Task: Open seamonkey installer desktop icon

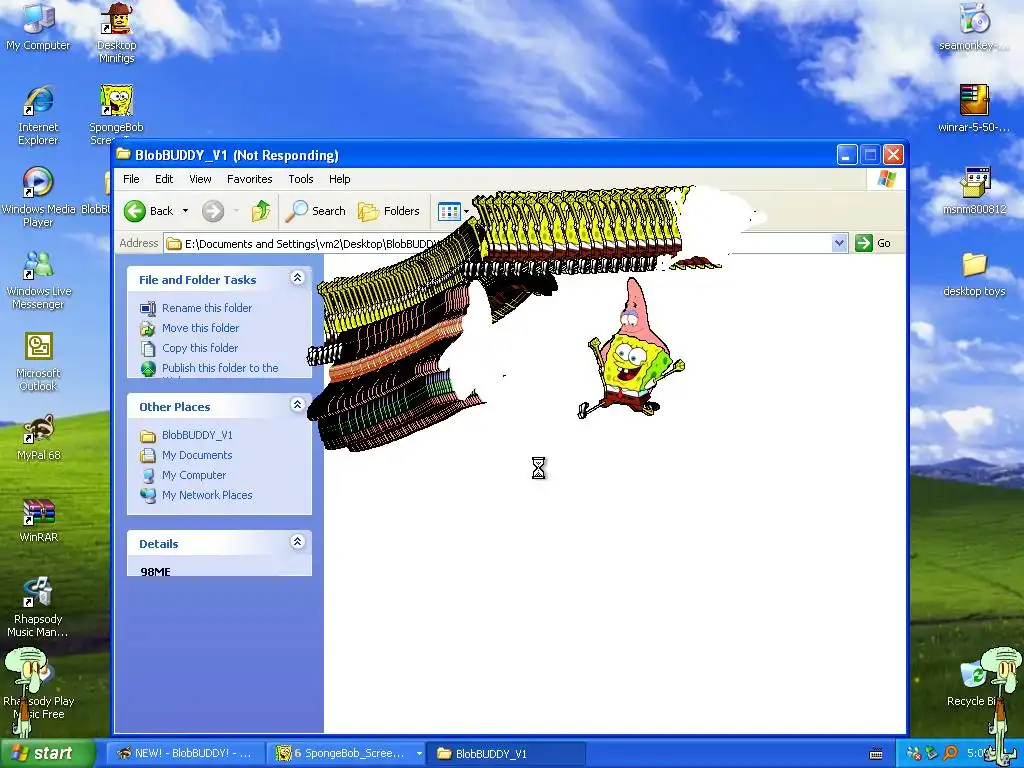Action: point(974,27)
